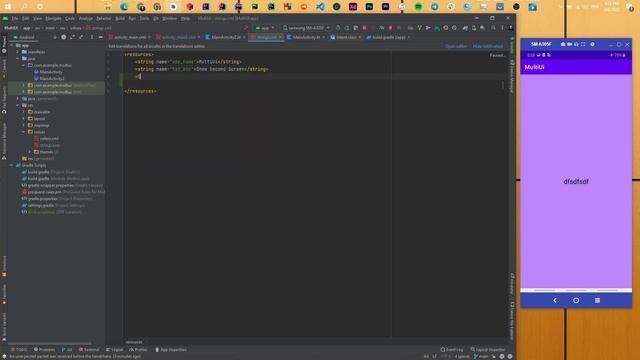Select local.properties in Gradle Scripts
Viewport: 640px width, 360px height.
point(51,212)
